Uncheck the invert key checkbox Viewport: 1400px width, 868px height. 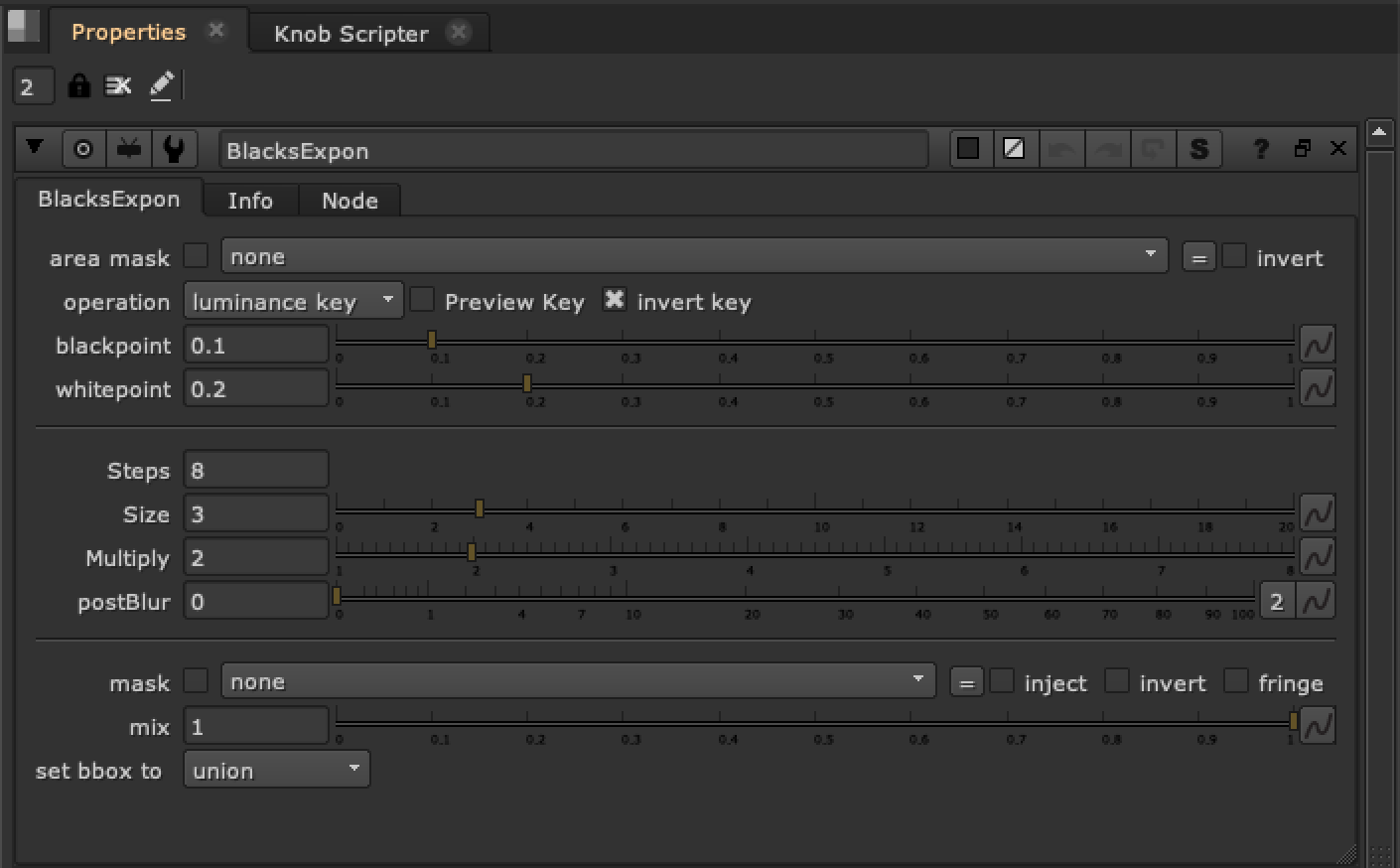(x=615, y=300)
